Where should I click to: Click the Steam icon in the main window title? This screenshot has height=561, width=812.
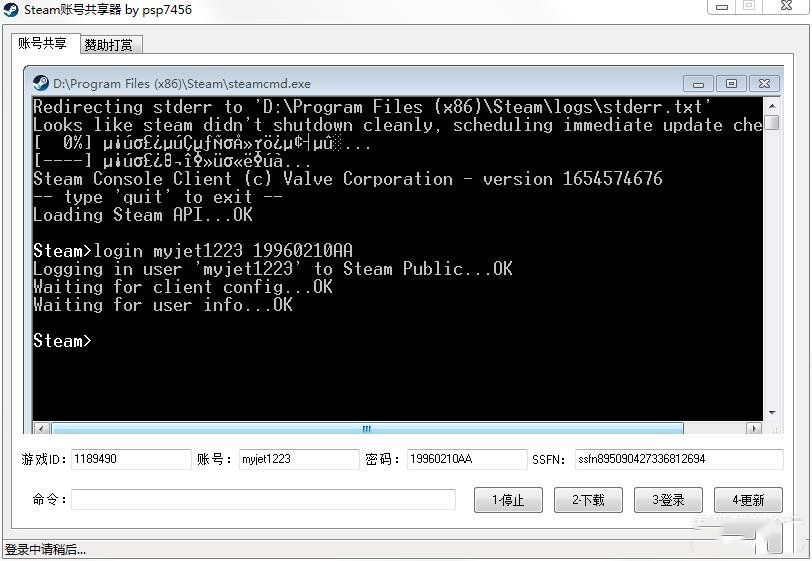point(11,10)
